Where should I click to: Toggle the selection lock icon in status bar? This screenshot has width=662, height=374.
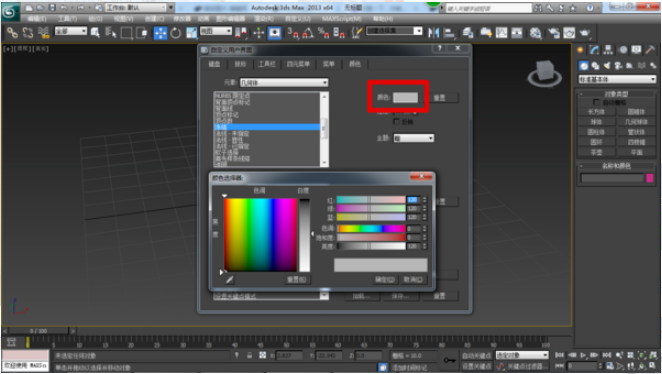coord(250,355)
